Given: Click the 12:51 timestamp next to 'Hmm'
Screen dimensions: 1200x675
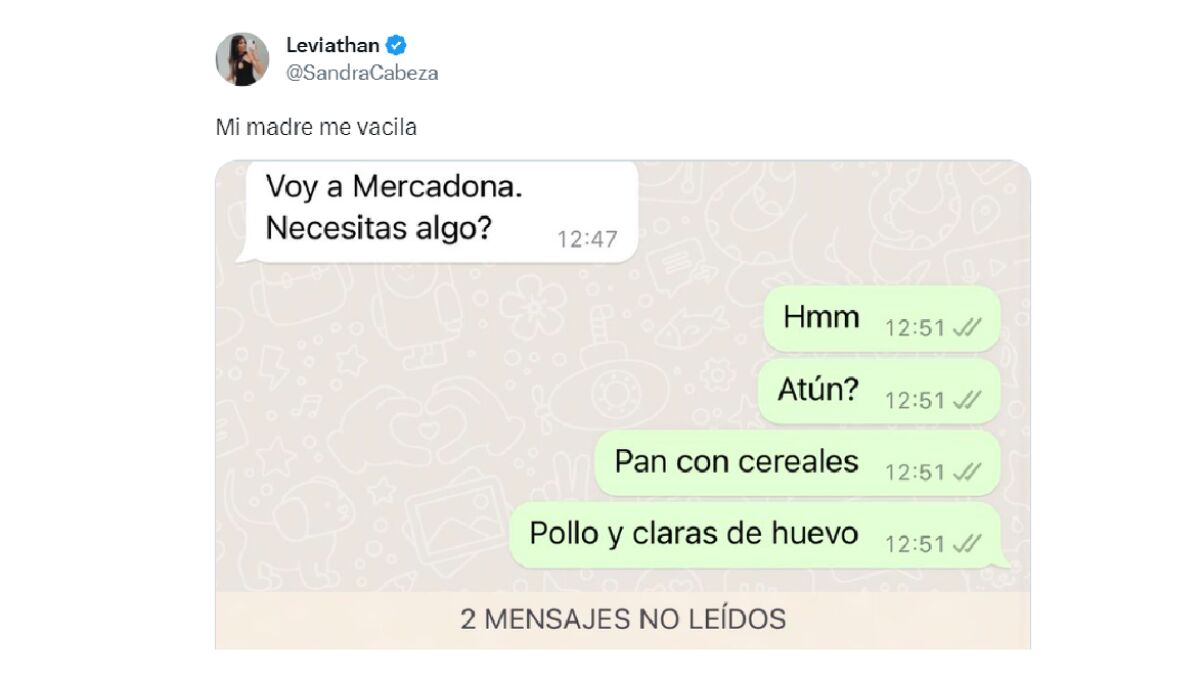Looking at the screenshot, I should (x=915, y=328).
